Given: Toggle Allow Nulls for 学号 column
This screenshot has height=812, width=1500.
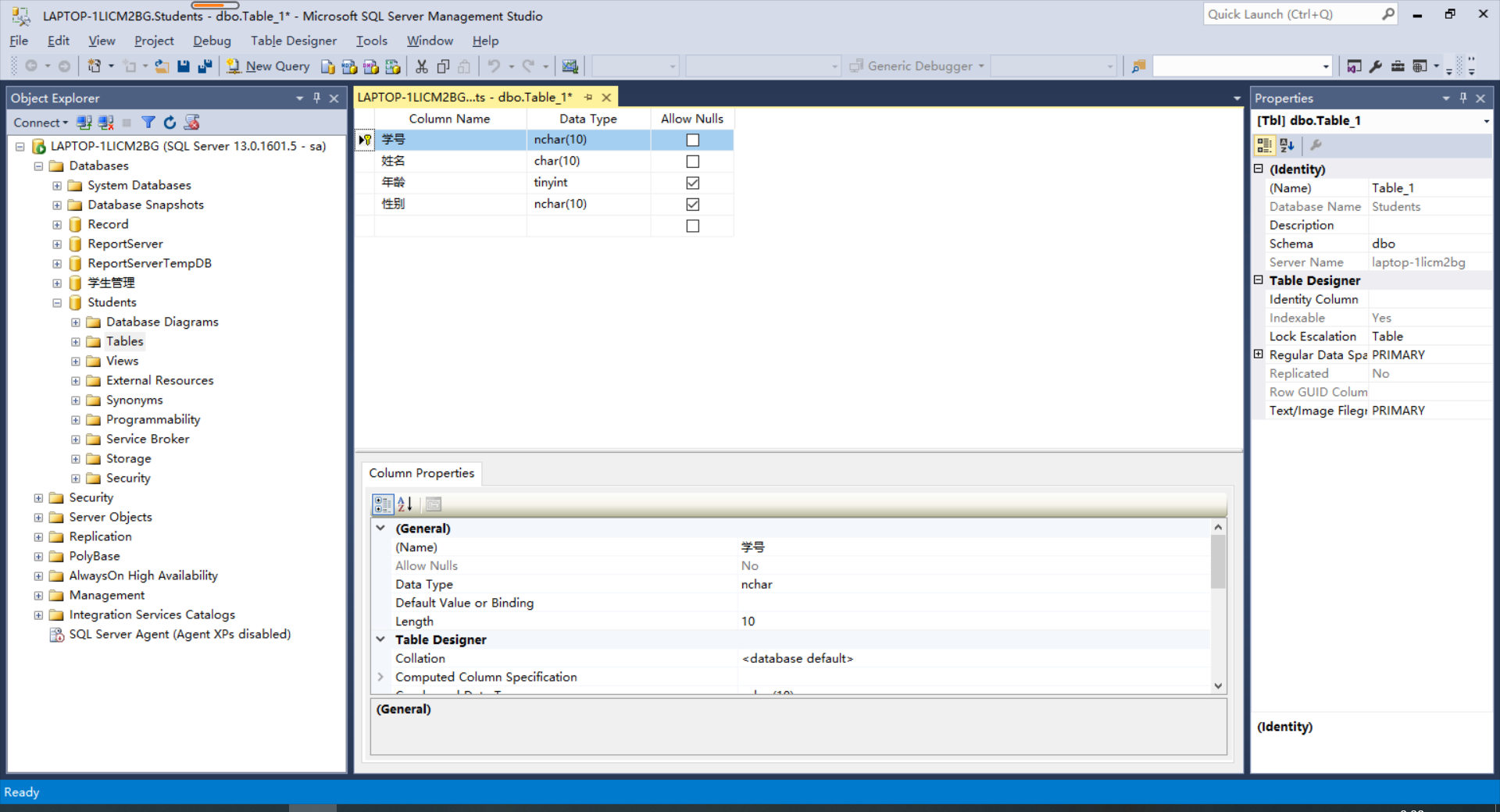Looking at the screenshot, I should (692, 141).
